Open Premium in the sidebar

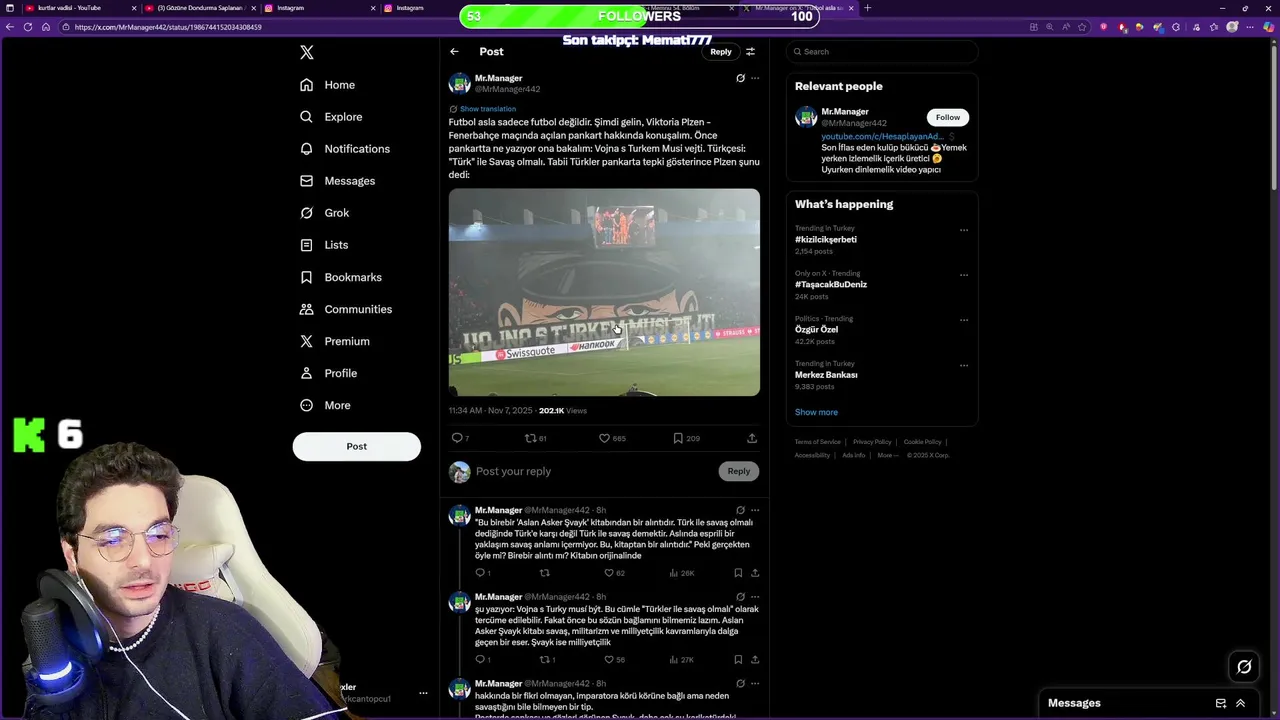click(335, 341)
